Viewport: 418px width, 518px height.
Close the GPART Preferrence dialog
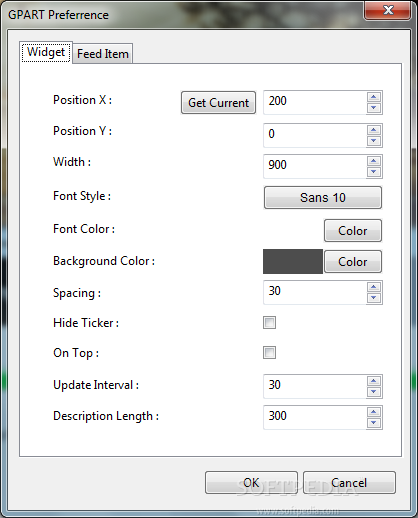click(x=388, y=10)
